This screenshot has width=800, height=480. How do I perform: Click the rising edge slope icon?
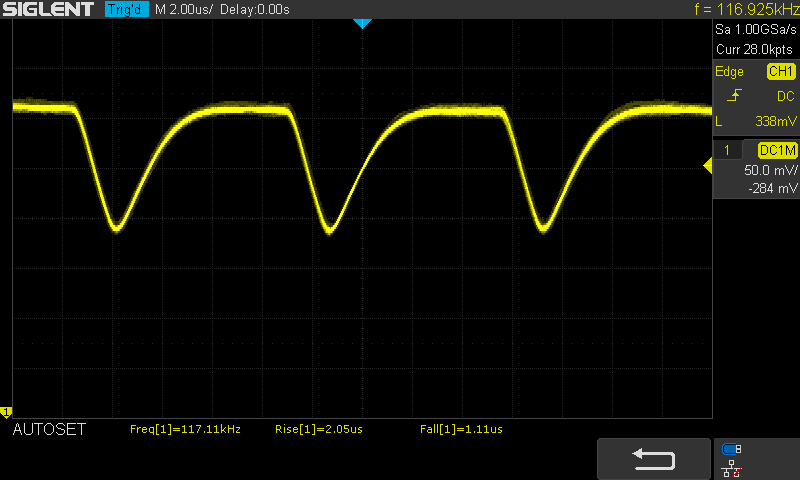point(734,95)
